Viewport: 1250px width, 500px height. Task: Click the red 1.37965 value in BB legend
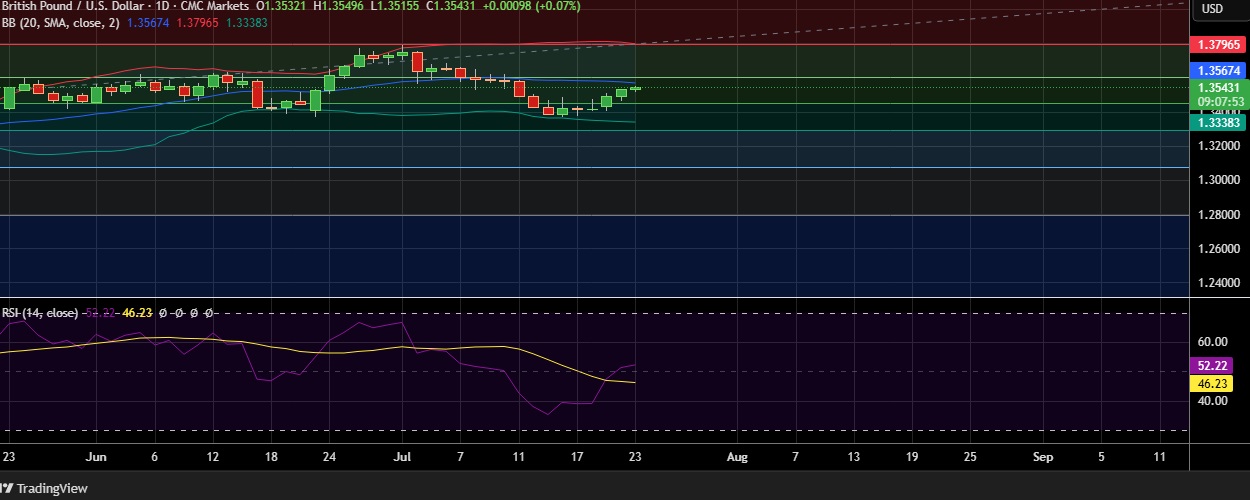click(197, 22)
